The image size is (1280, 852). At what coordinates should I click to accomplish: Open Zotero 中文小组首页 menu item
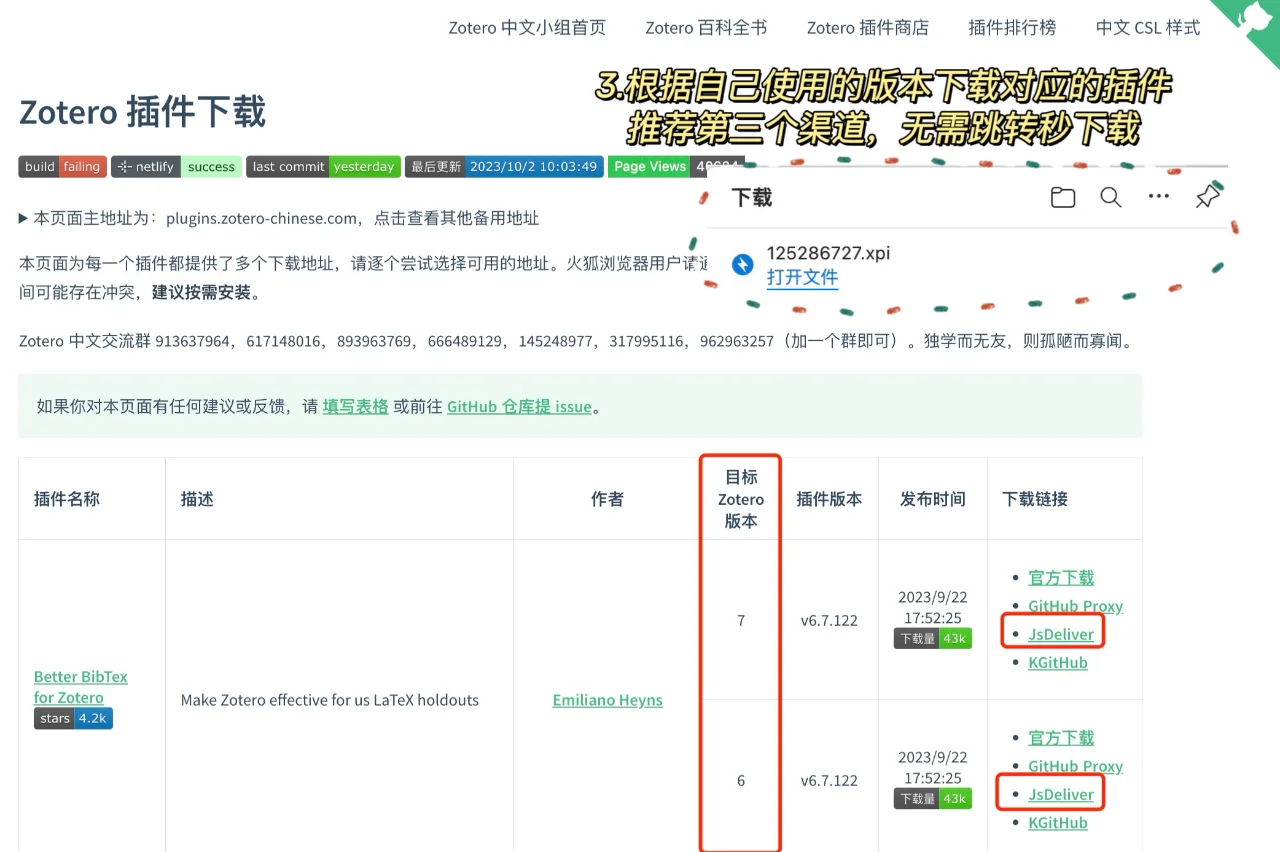pos(527,27)
